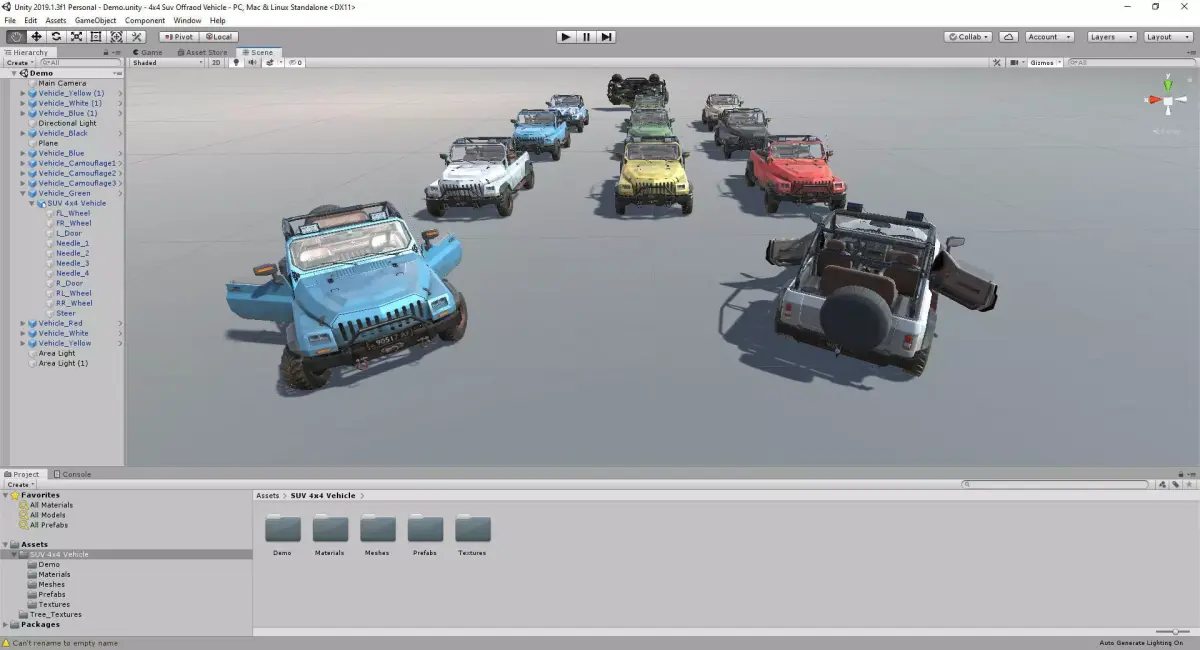Toggle 2D view mode
This screenshot has height=650, width=1200.
click(216, 62)
